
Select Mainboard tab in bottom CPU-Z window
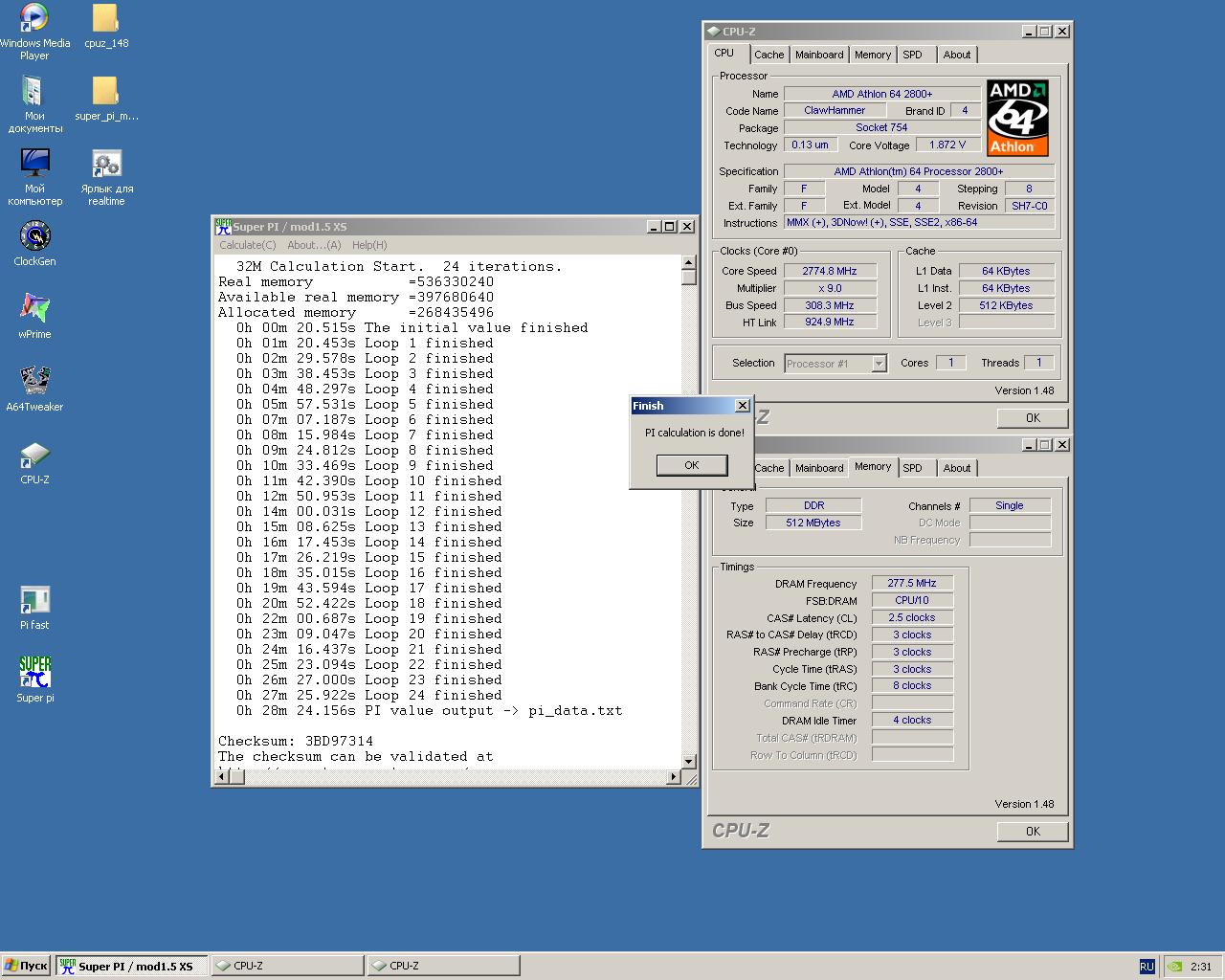point(819,468)
